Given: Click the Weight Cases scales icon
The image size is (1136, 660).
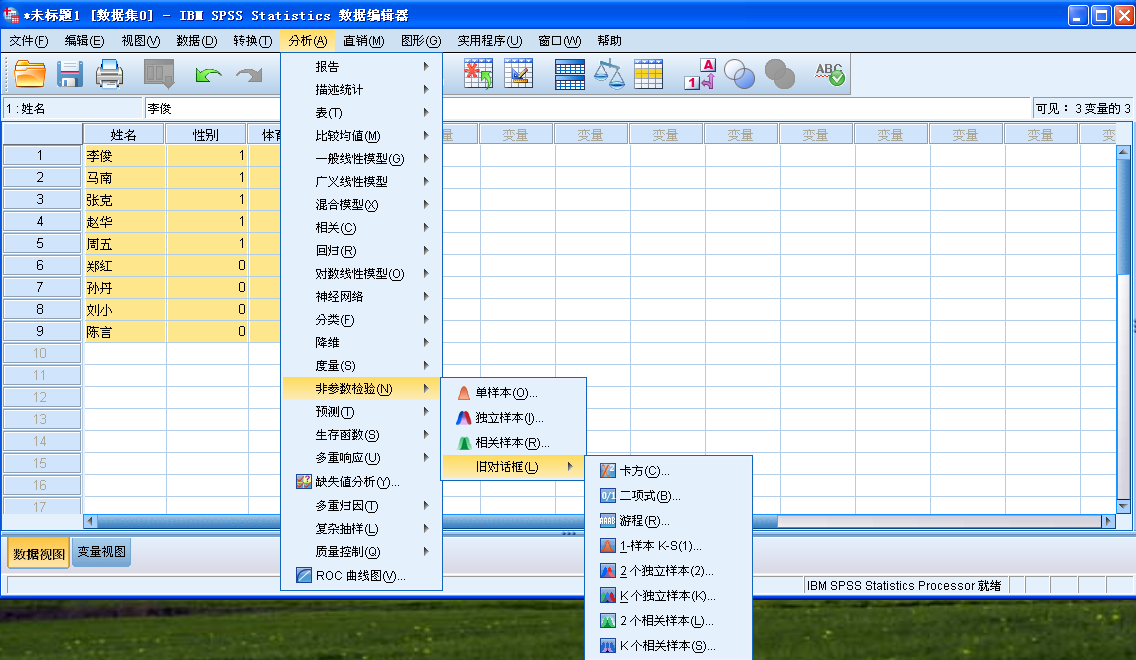Looking at the screenshot, I should 609,74.
